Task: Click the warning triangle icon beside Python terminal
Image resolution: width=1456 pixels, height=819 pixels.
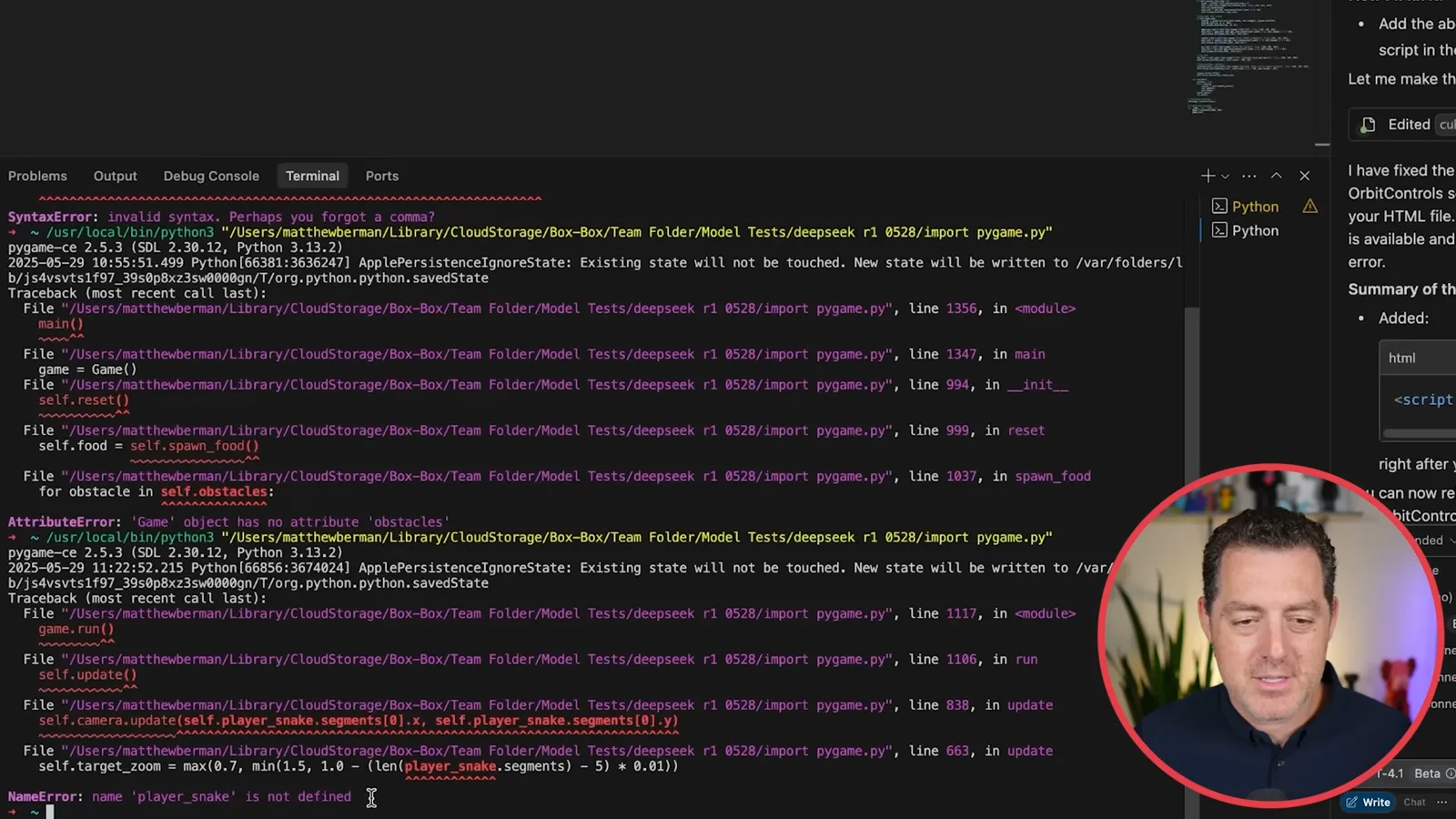Action: [x=1310, y=207]
